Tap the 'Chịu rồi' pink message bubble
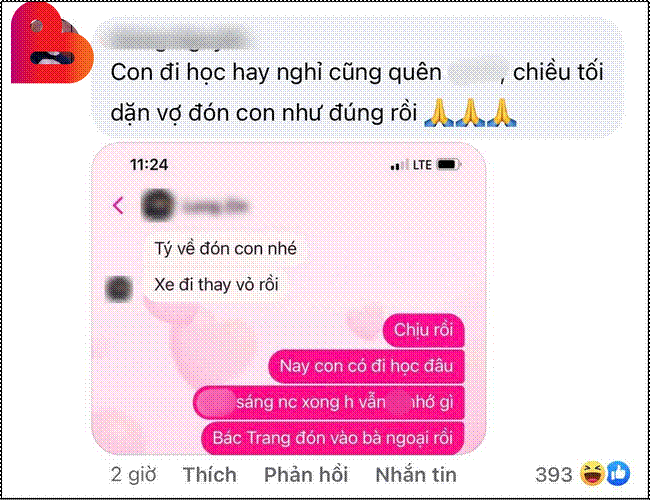Viewport: 650px width, 500px height. click(x=423, y=330)
